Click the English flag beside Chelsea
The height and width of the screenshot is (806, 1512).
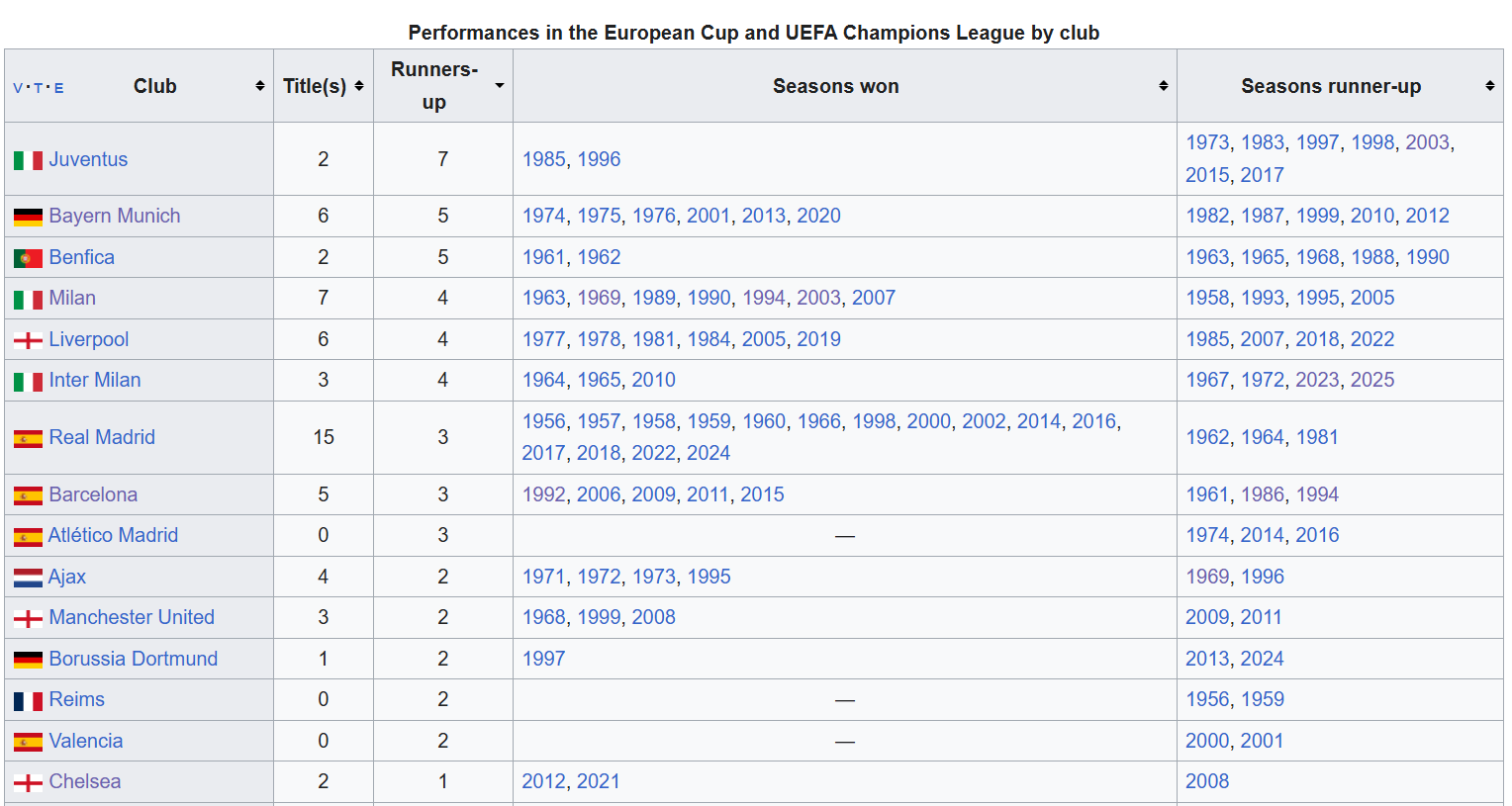(28, 783)
